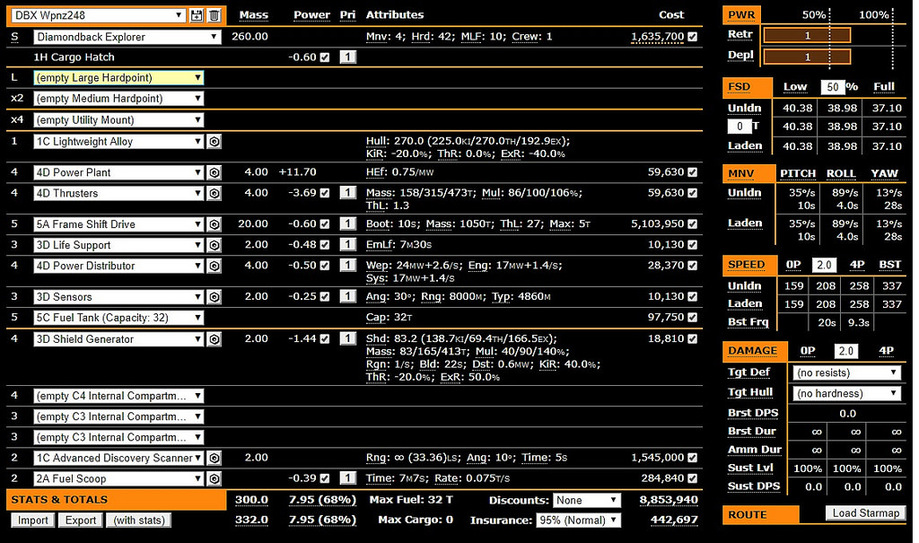Click the save build icon
The image size is (919, 543).
pos(197,15)
